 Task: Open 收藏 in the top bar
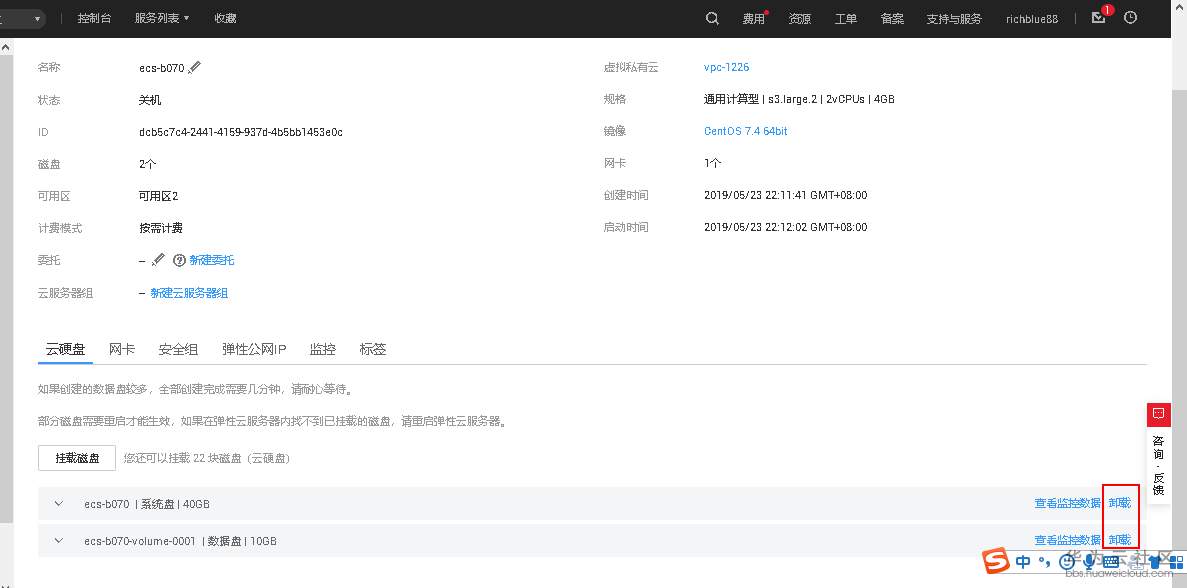tap(226, 18)
